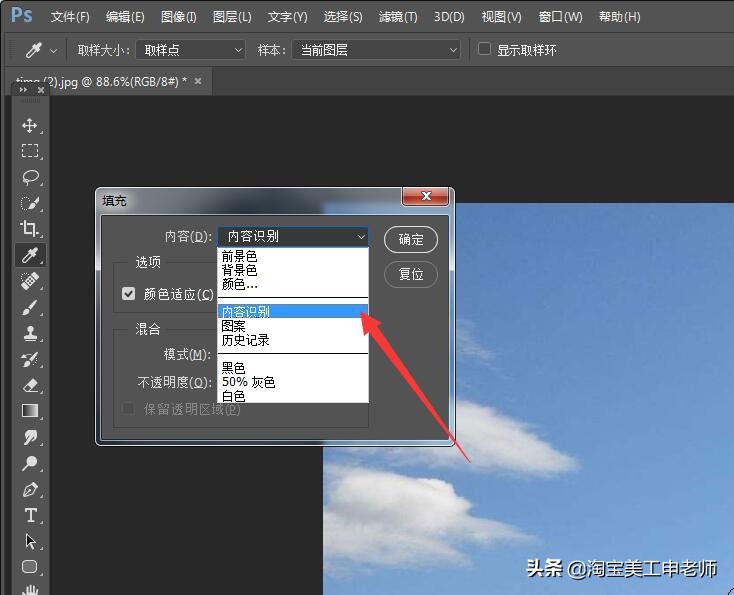Select the Quick Selection tool
Viewport: 734px width, 595px height.
coord(30,203)
